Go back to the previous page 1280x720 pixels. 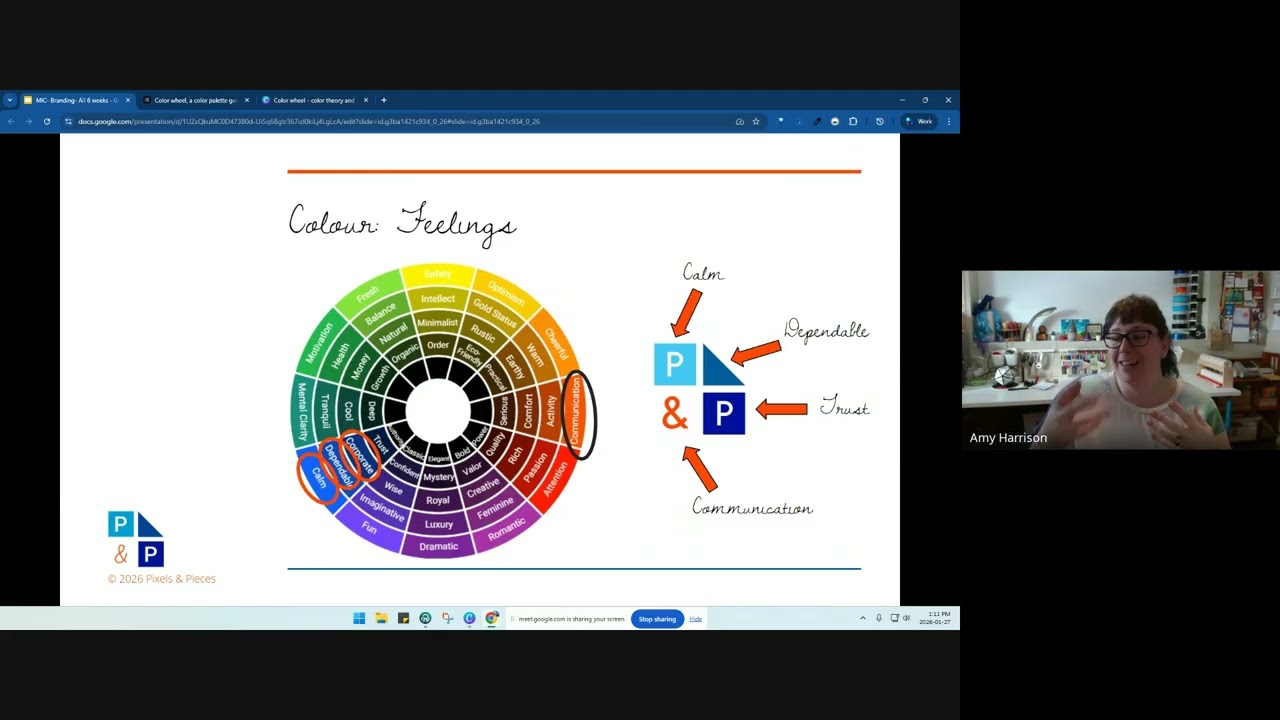coord(10,121)
